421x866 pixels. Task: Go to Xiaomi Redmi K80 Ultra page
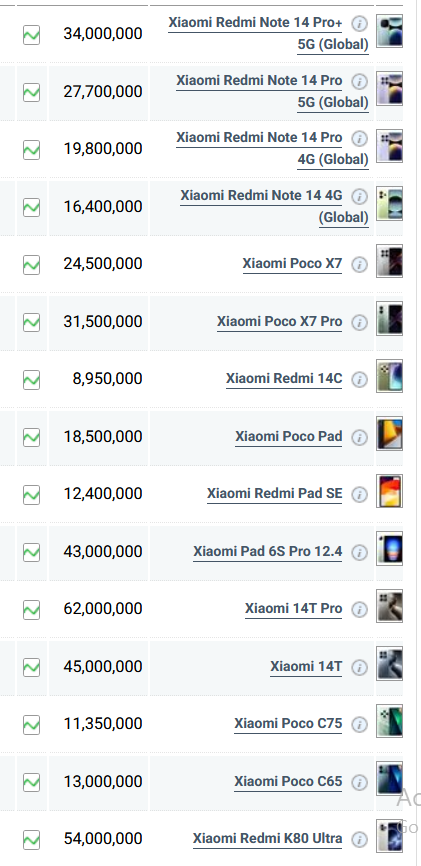tap(267, 838)
